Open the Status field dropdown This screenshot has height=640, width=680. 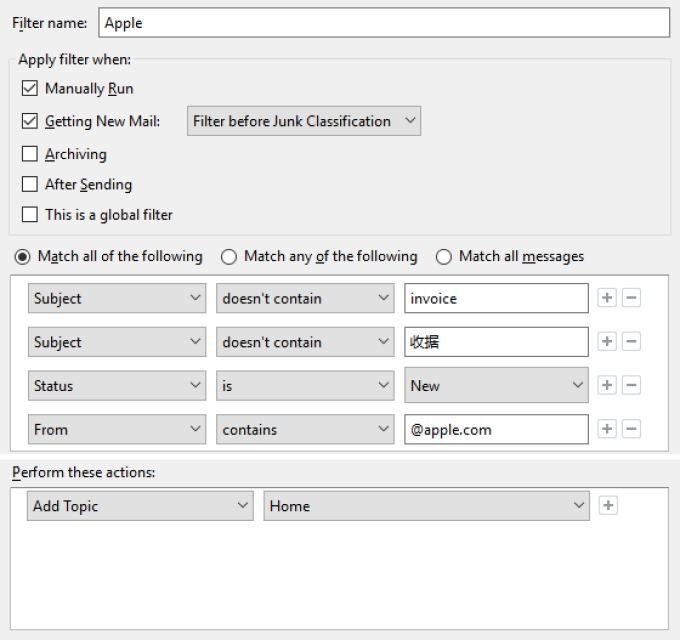(x=117, y=385)
